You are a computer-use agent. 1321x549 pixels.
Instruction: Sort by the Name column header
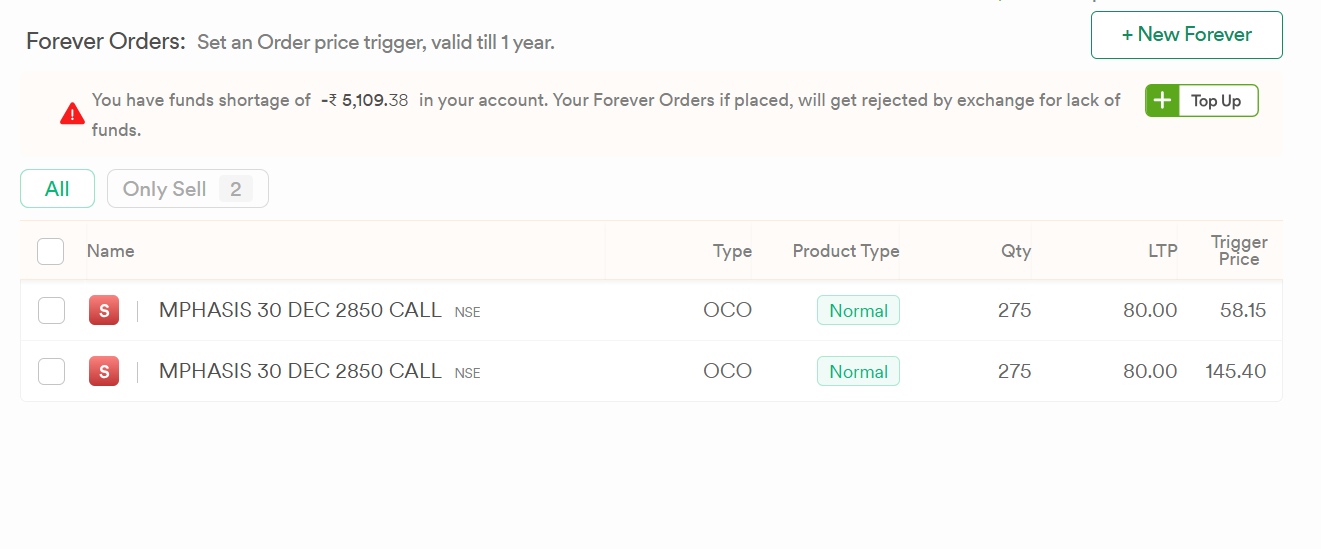[110, 251]
